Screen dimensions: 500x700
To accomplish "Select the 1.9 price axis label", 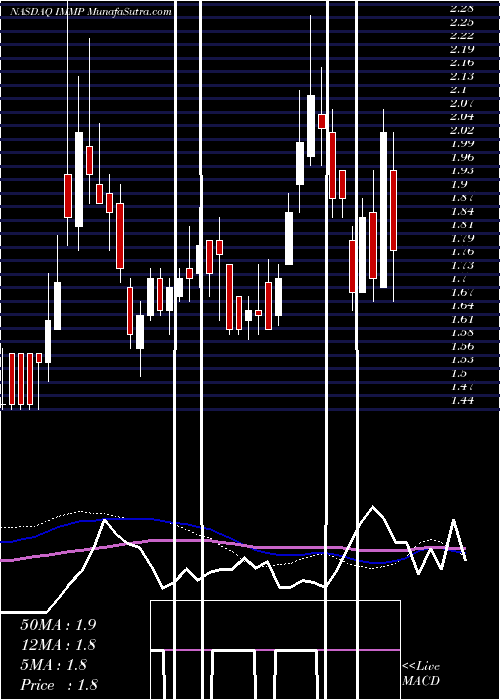I will 458,184.
